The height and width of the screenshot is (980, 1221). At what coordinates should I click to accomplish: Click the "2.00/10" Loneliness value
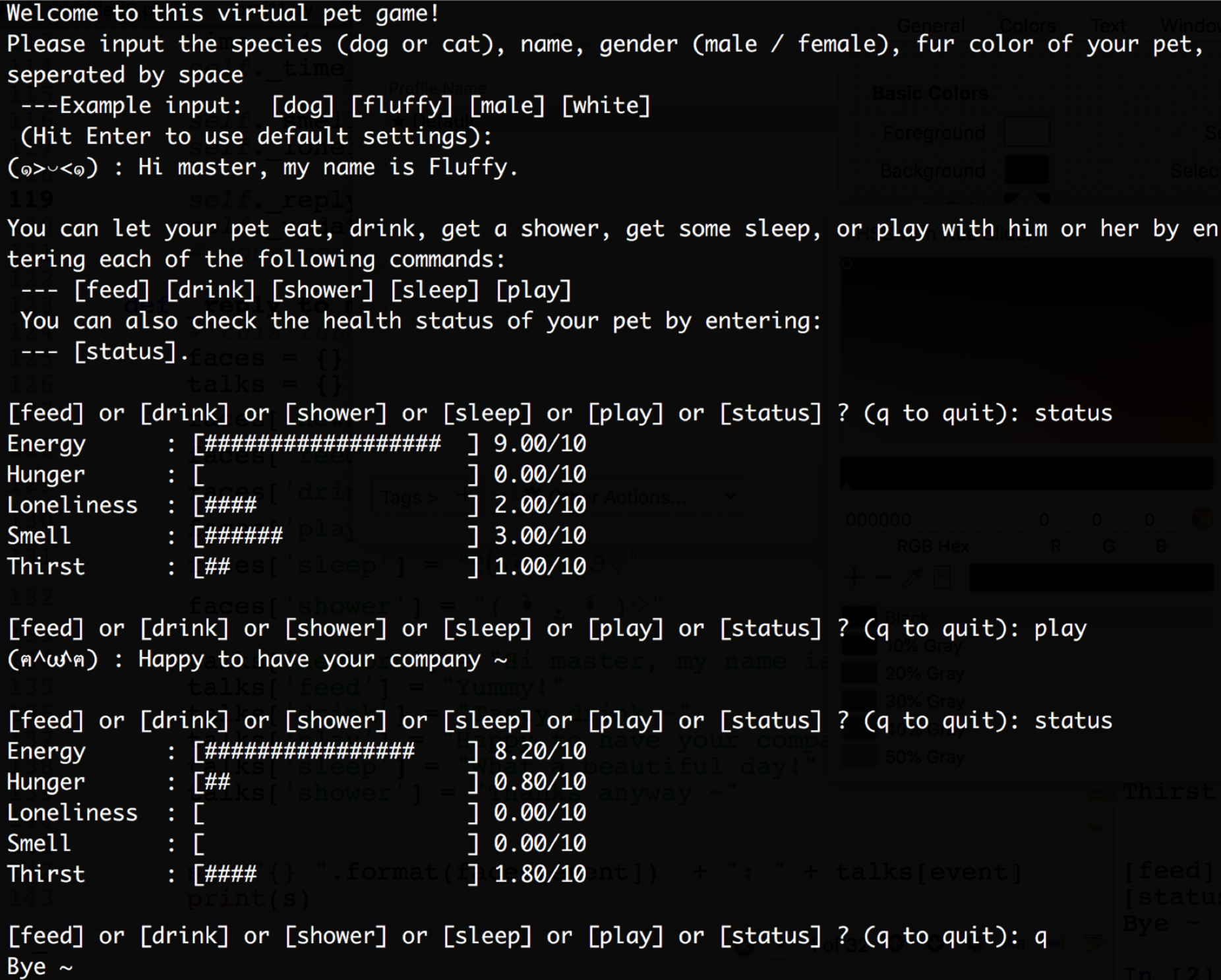[540, 505]
